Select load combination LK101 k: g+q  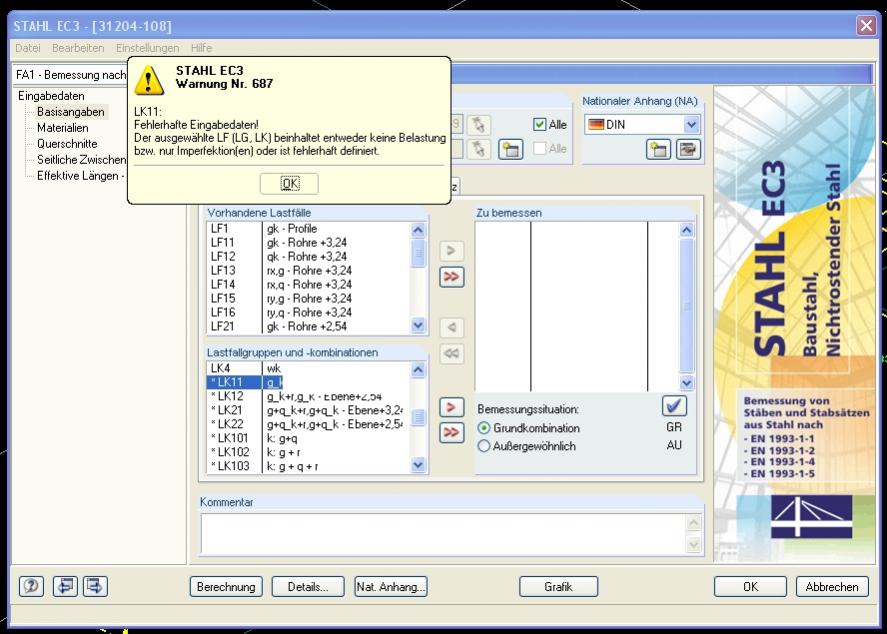pyautogui.click(x=309, y=438)
